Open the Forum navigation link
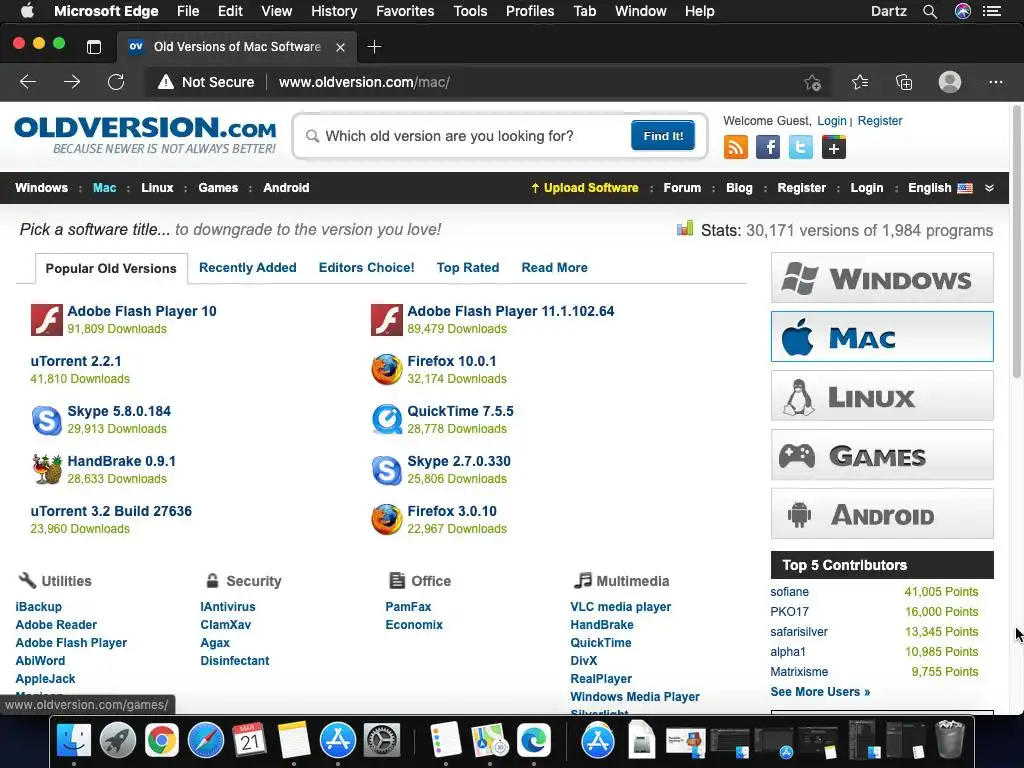1024x768 pixels. [682, 188]
